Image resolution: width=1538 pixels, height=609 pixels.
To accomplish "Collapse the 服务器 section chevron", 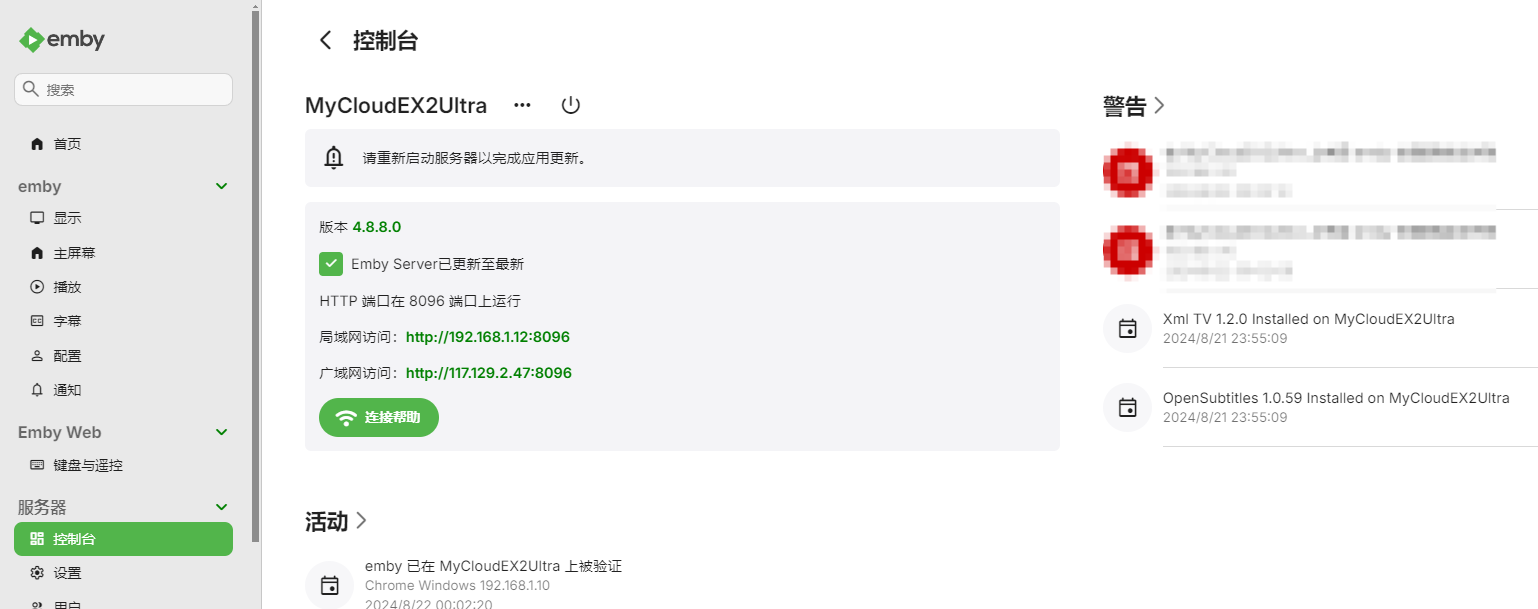I will [x=222, y=507].
